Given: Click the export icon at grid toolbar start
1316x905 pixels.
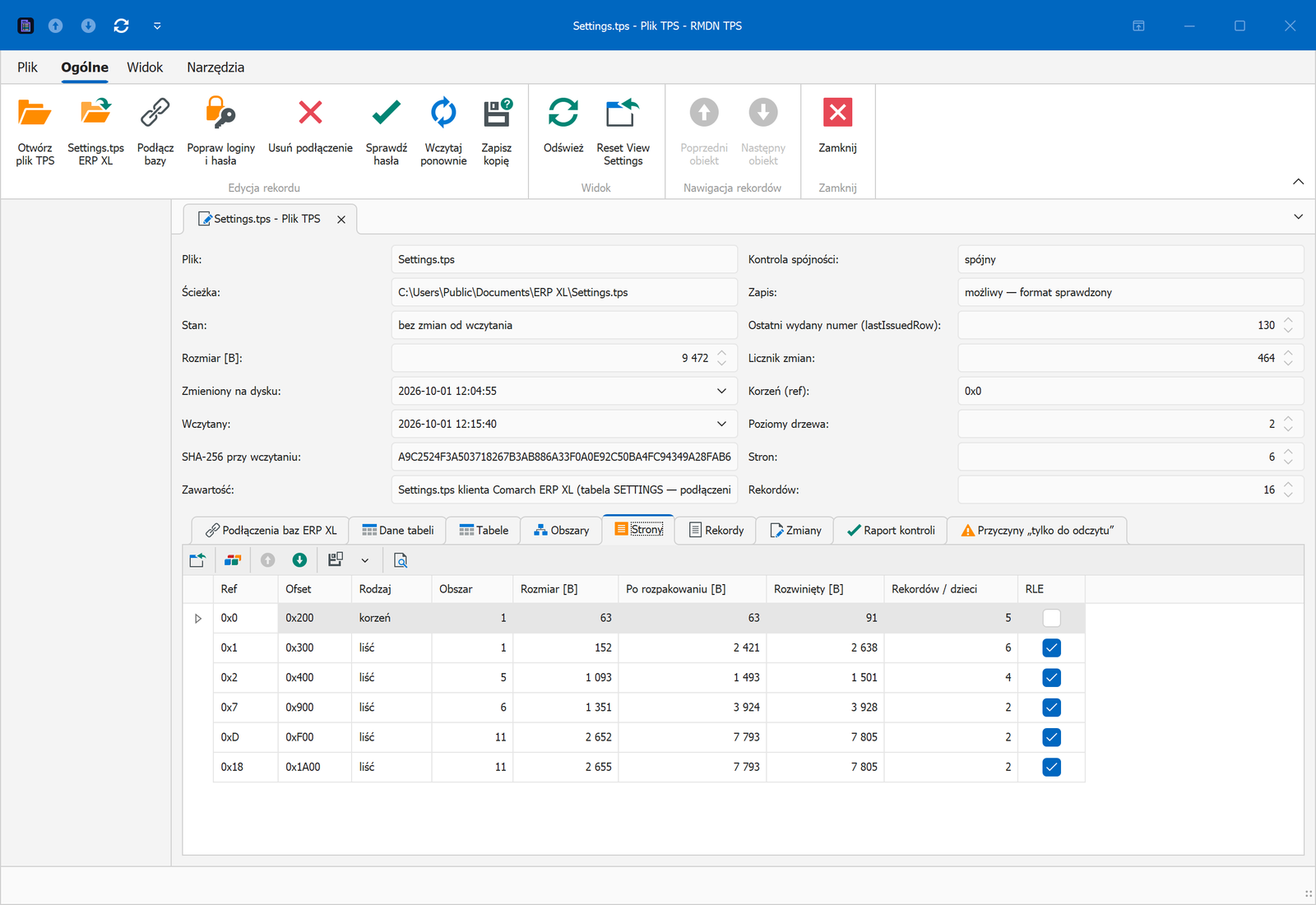Looking at the screenshot, I should coord(197,560).
